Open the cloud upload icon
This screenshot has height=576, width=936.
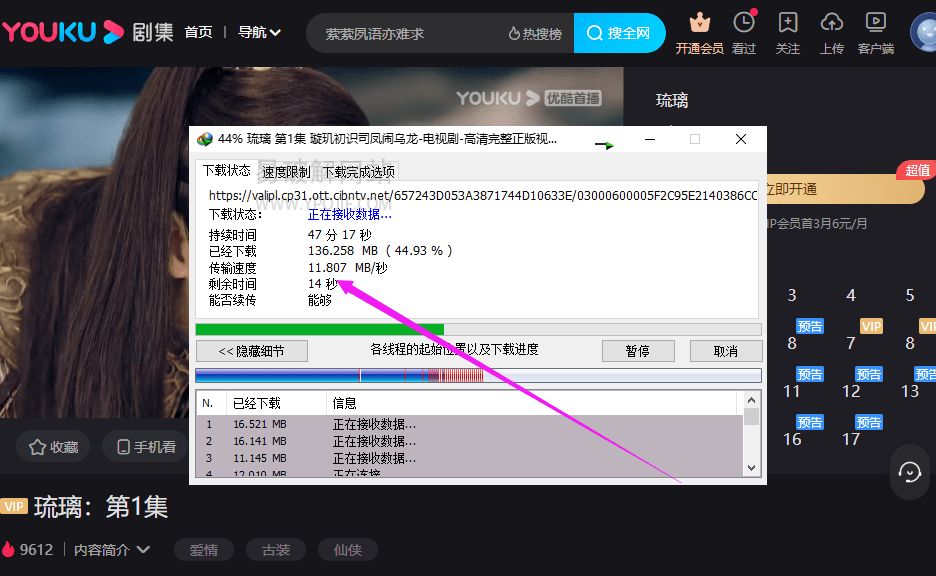(x=831, y=23)
